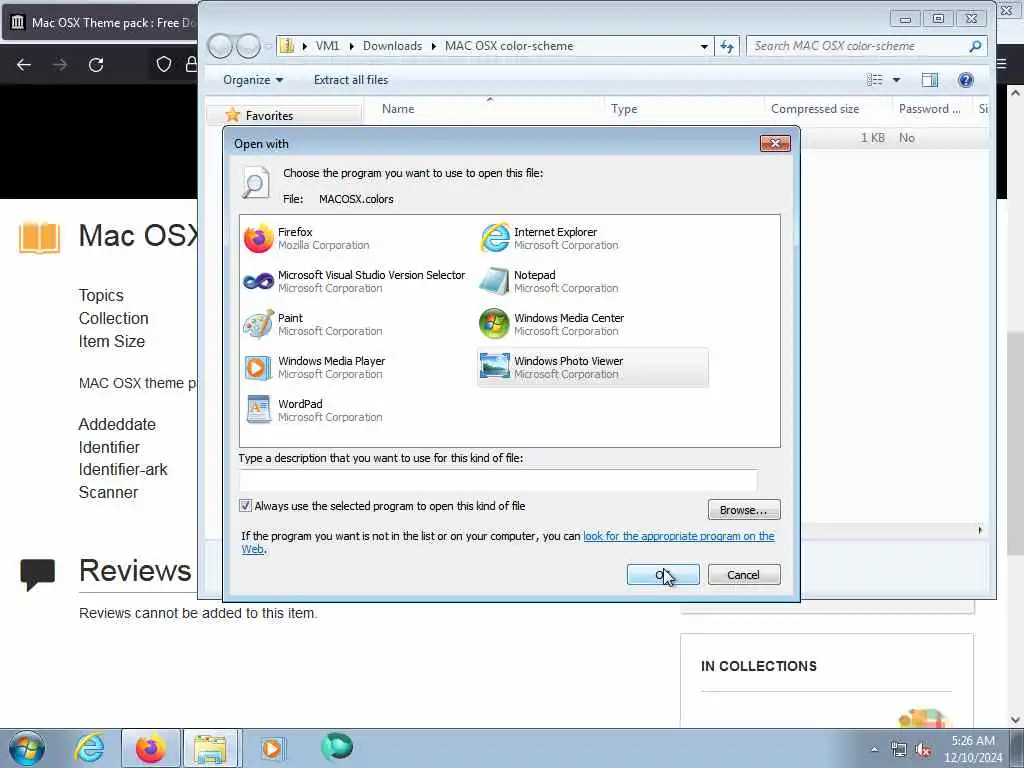Viewport: 1024px width, 768px height.
Task: Cancel the Open with dialog
Action: point(743,575)
